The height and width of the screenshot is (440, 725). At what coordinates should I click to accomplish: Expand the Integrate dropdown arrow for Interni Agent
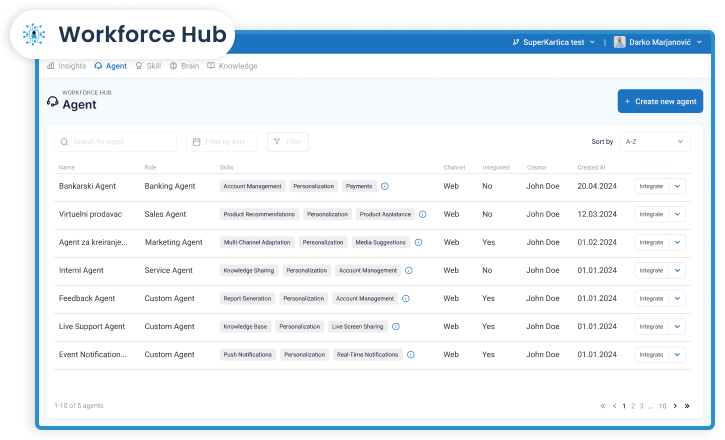[x=677, y=270]
